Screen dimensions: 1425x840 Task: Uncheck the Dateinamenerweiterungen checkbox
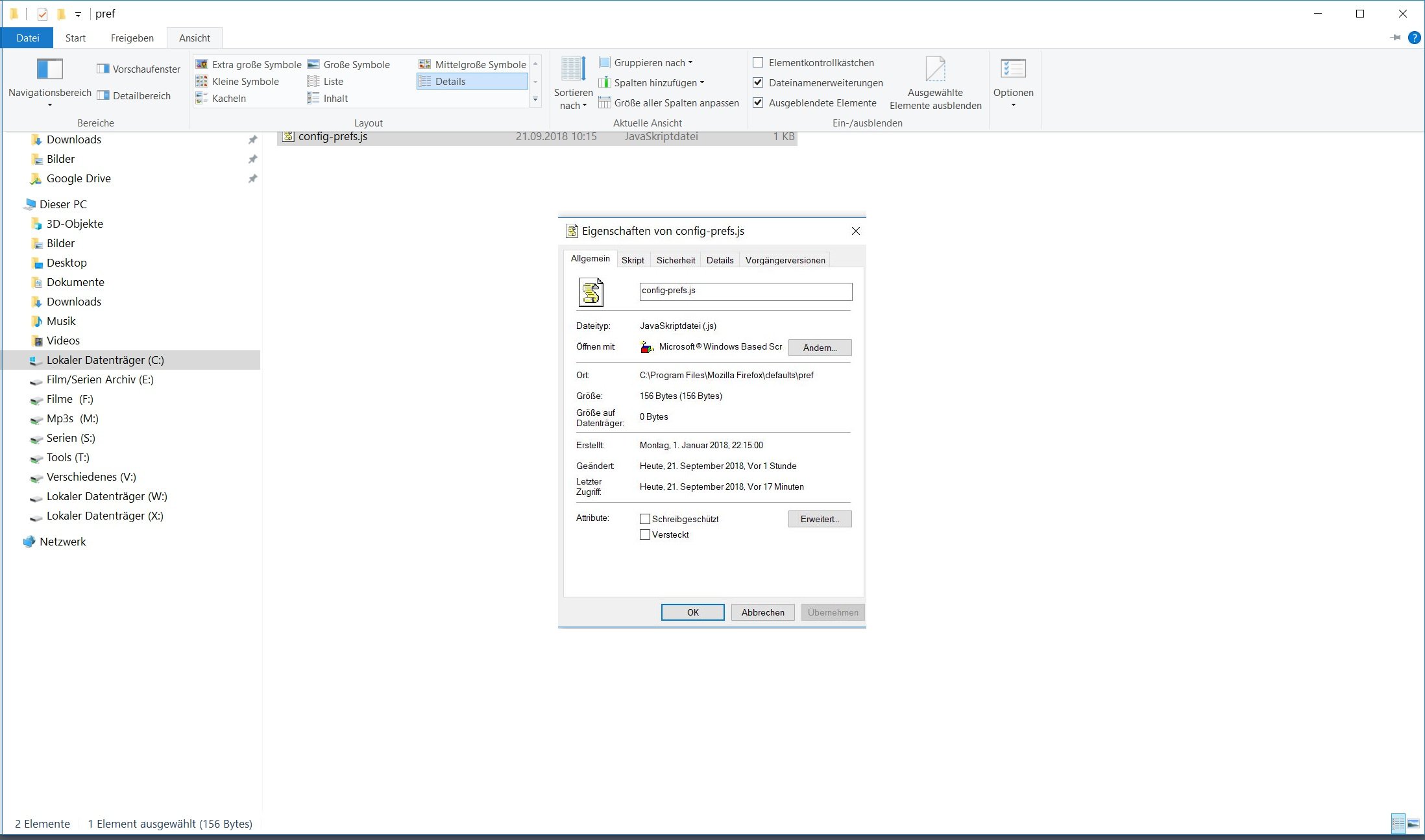[x=758, y=82]
